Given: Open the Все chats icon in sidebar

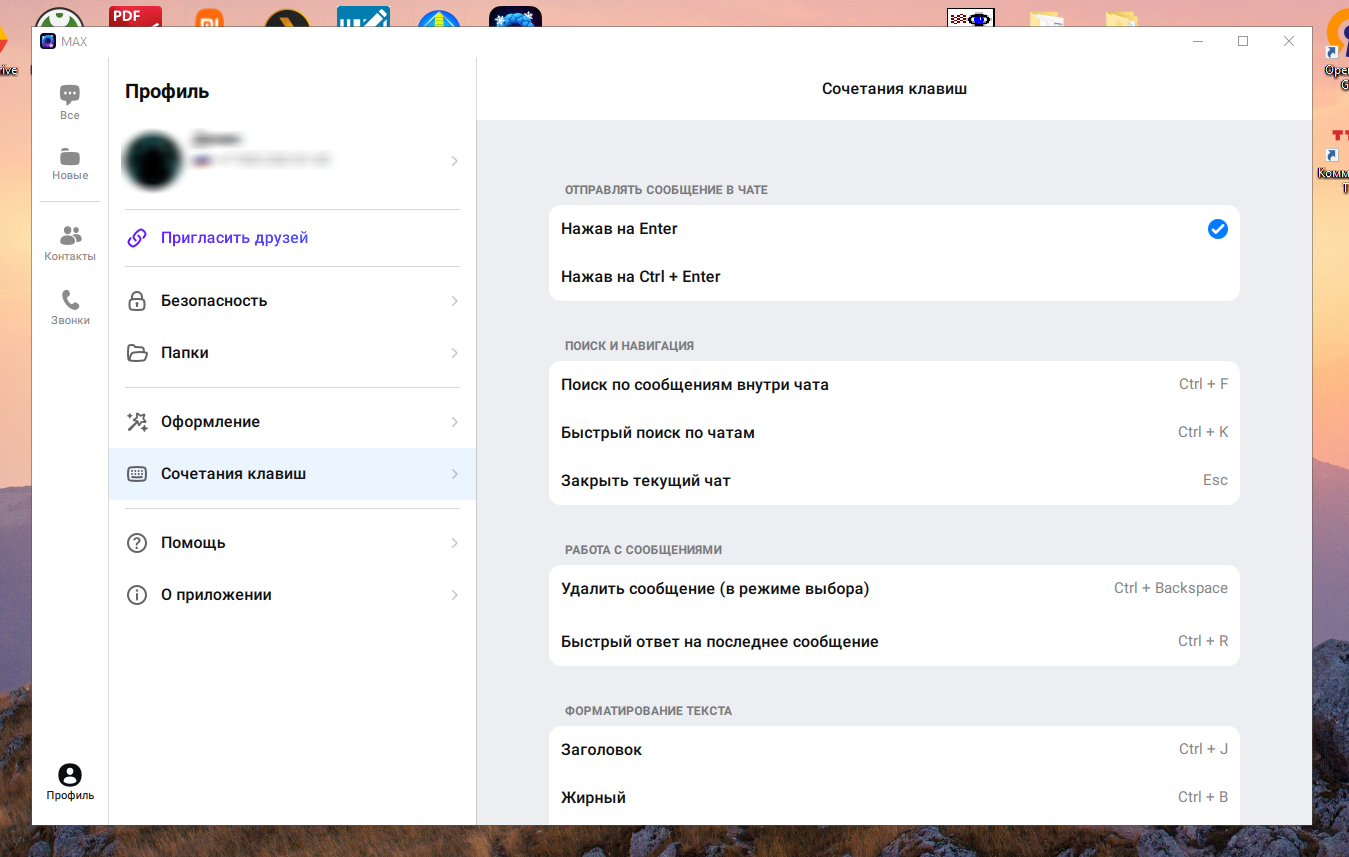Looking at the screenshot, I should [70, 96].
